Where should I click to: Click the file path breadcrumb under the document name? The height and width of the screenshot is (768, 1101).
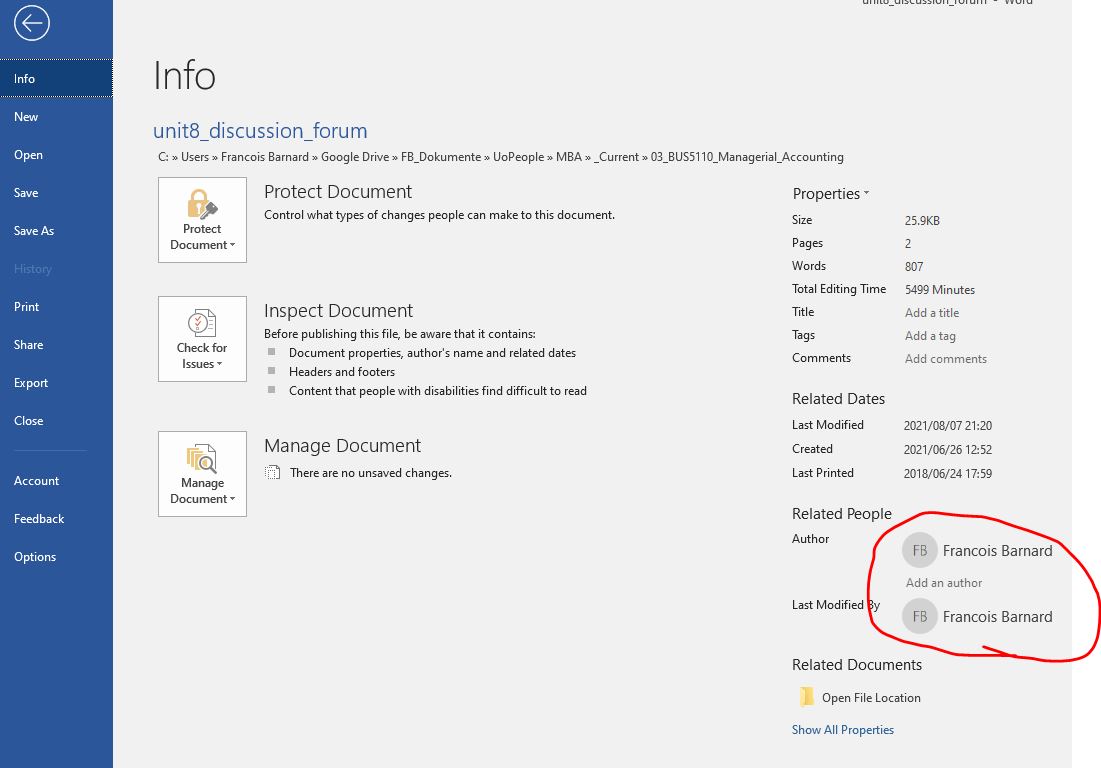[x=501, y=157]
